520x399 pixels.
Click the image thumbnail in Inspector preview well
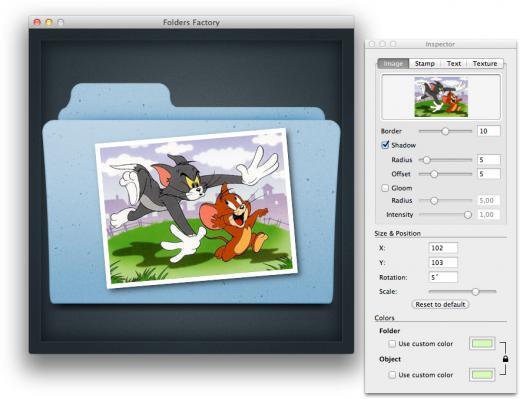(x=441, y=97)
